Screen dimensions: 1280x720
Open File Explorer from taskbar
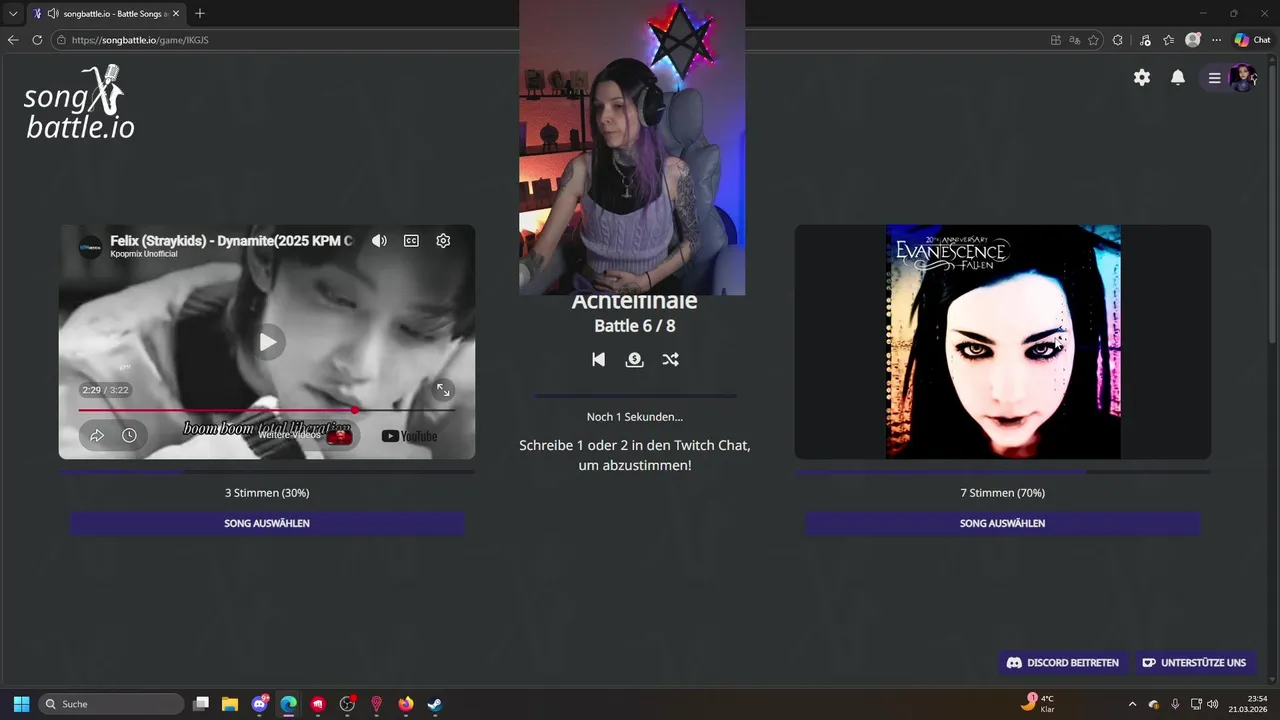[x=229, y=704]
